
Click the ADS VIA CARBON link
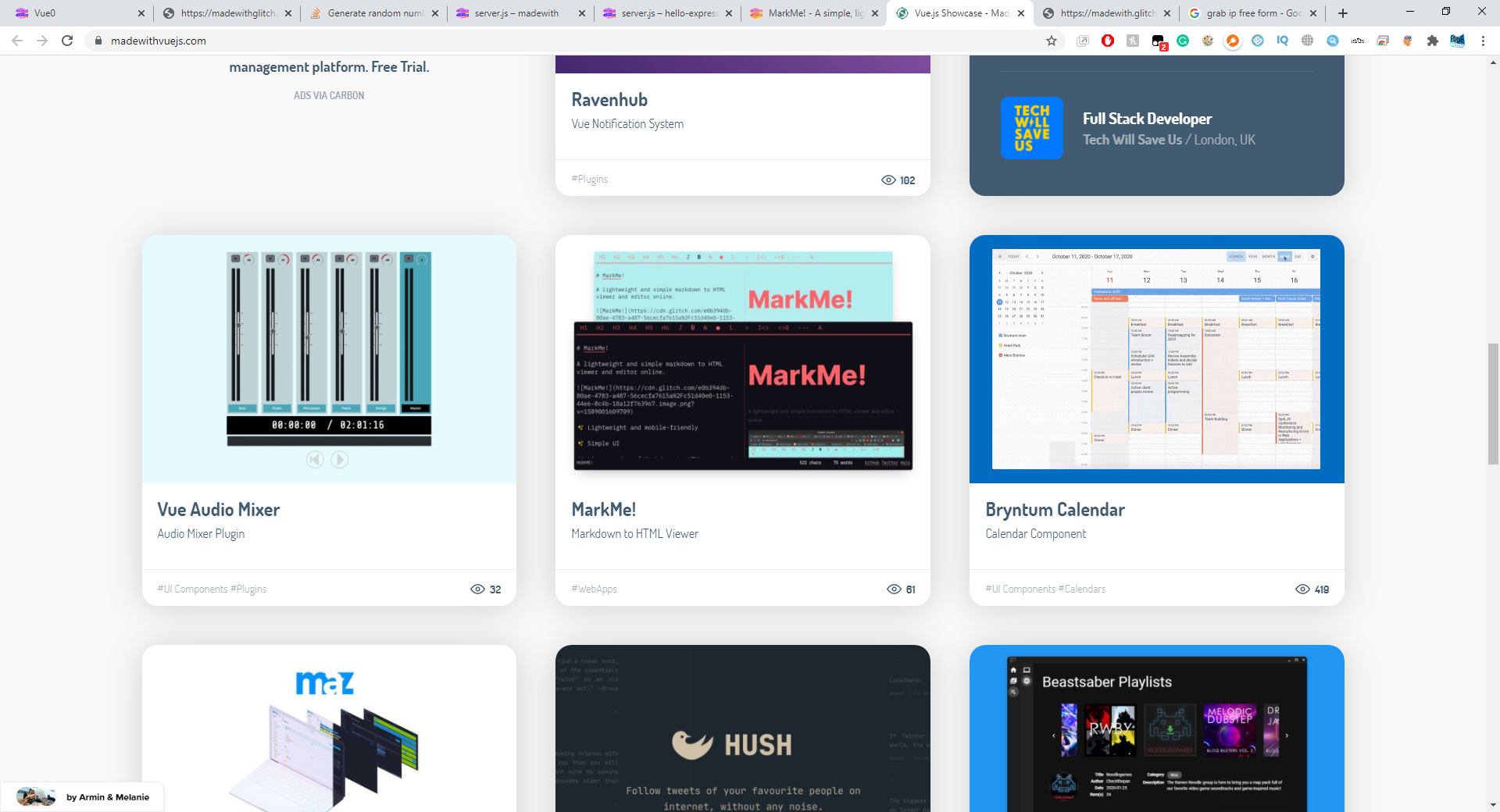329,95
